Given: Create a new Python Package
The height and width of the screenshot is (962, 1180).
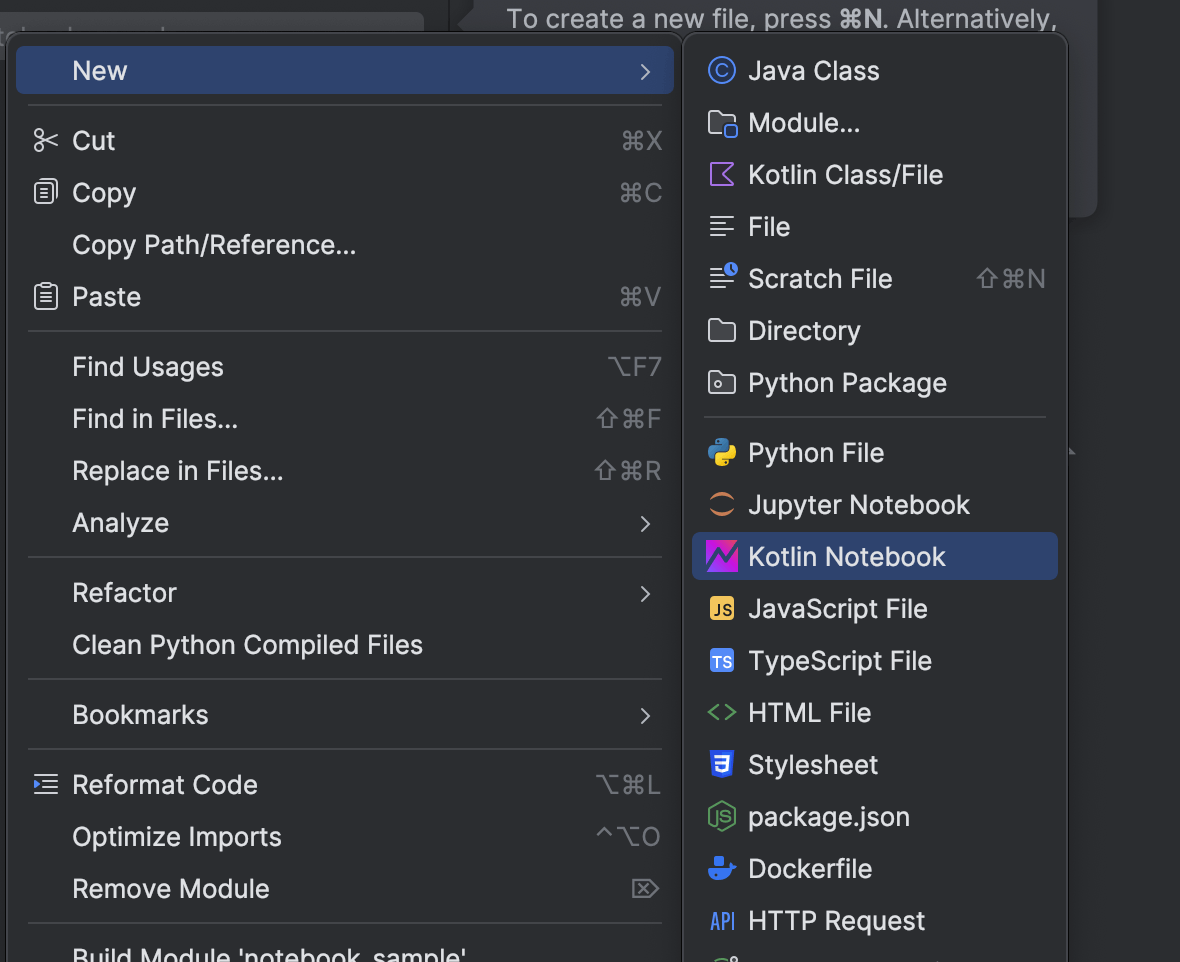Looking at the screenshot, I should (x=874, y=382).
